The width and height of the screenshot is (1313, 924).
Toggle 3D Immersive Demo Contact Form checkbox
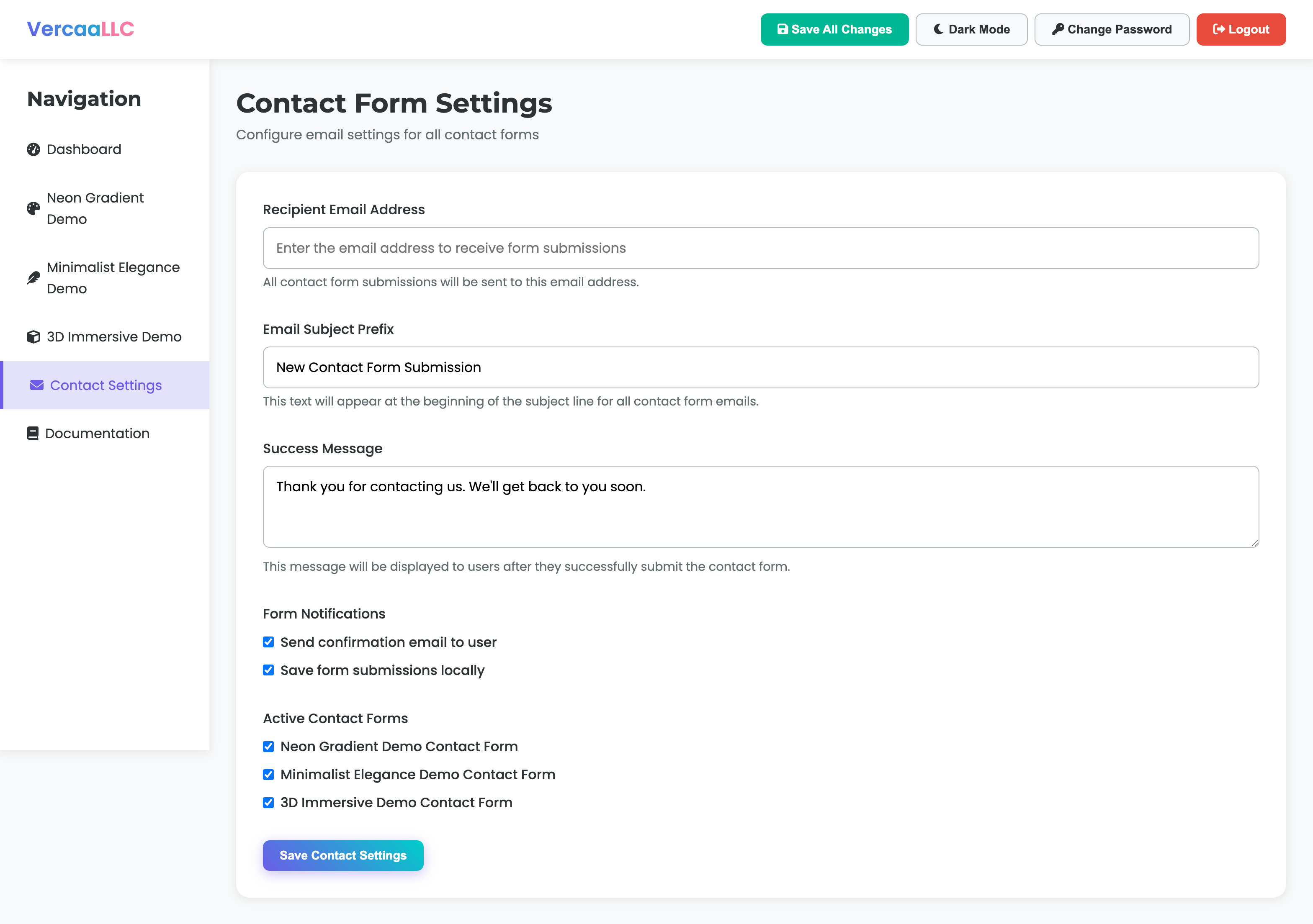pyautogui.click(x=268, y=803)
